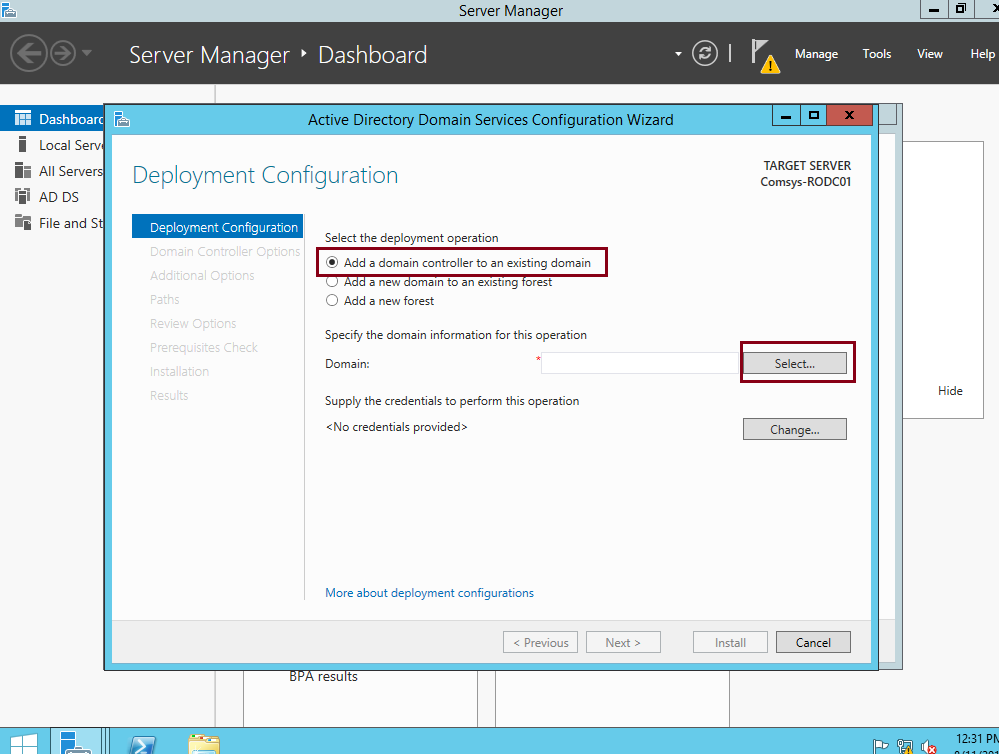The height and width of the screenshot is (754, 999).
Task: Click the Refresh icon in Server Manager
Action: tap(704, 54)
